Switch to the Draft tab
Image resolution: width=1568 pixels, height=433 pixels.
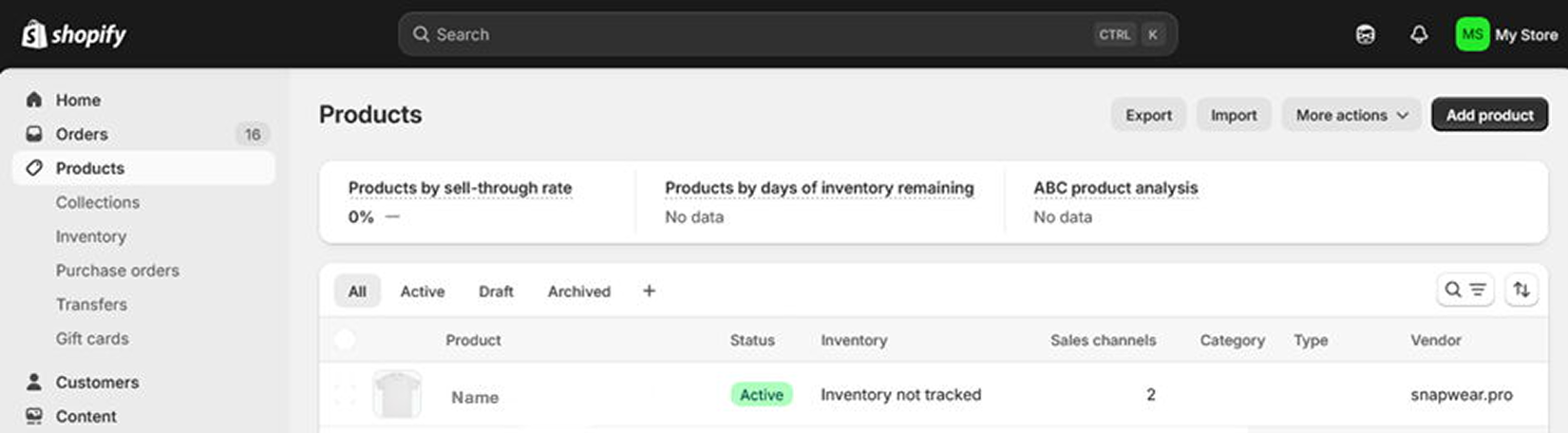coord(496,292)
